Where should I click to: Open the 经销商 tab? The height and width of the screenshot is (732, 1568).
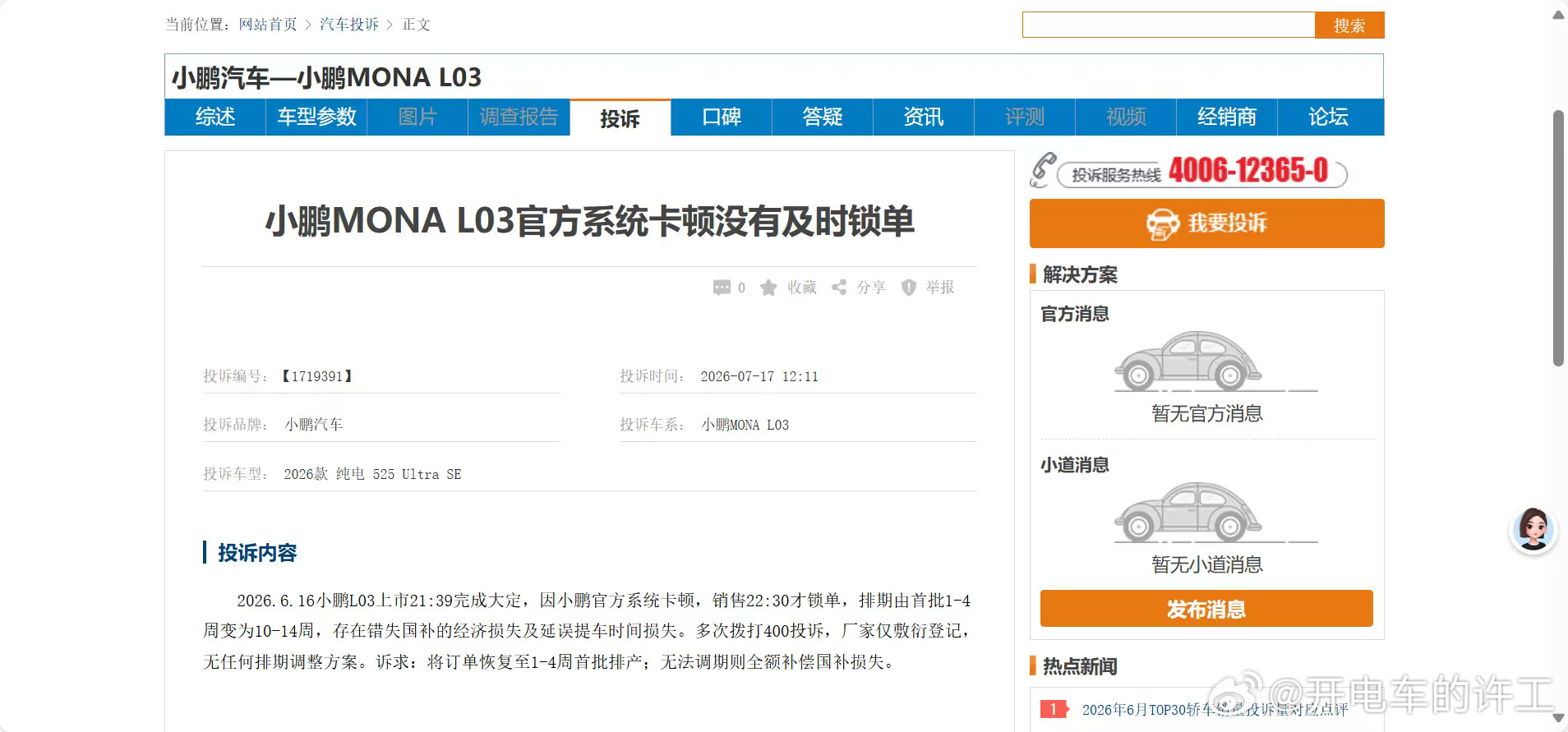pyautogui.click(x=1227, y=117)
